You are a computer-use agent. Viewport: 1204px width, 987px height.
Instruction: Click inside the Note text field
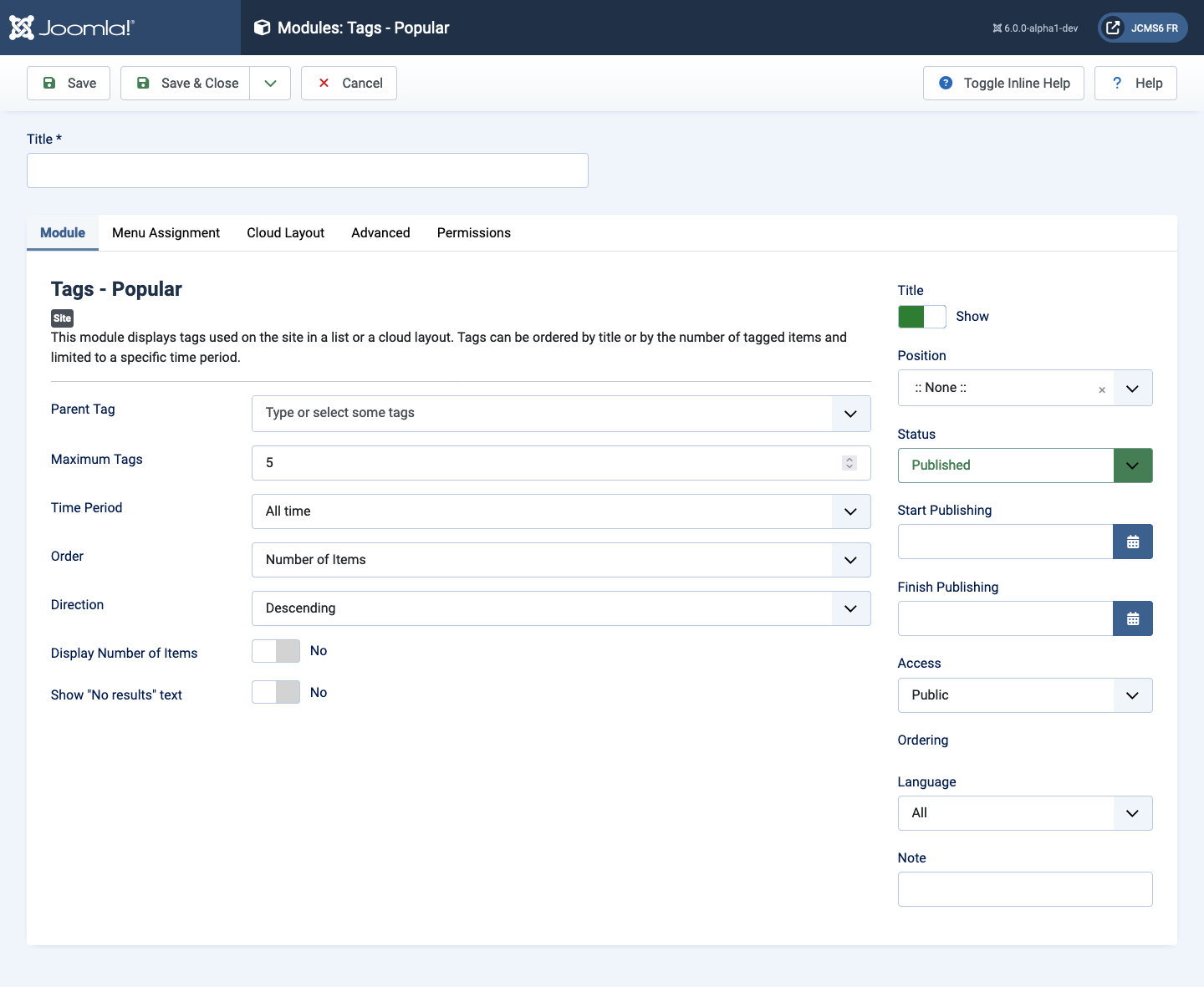pos(1024,889)
